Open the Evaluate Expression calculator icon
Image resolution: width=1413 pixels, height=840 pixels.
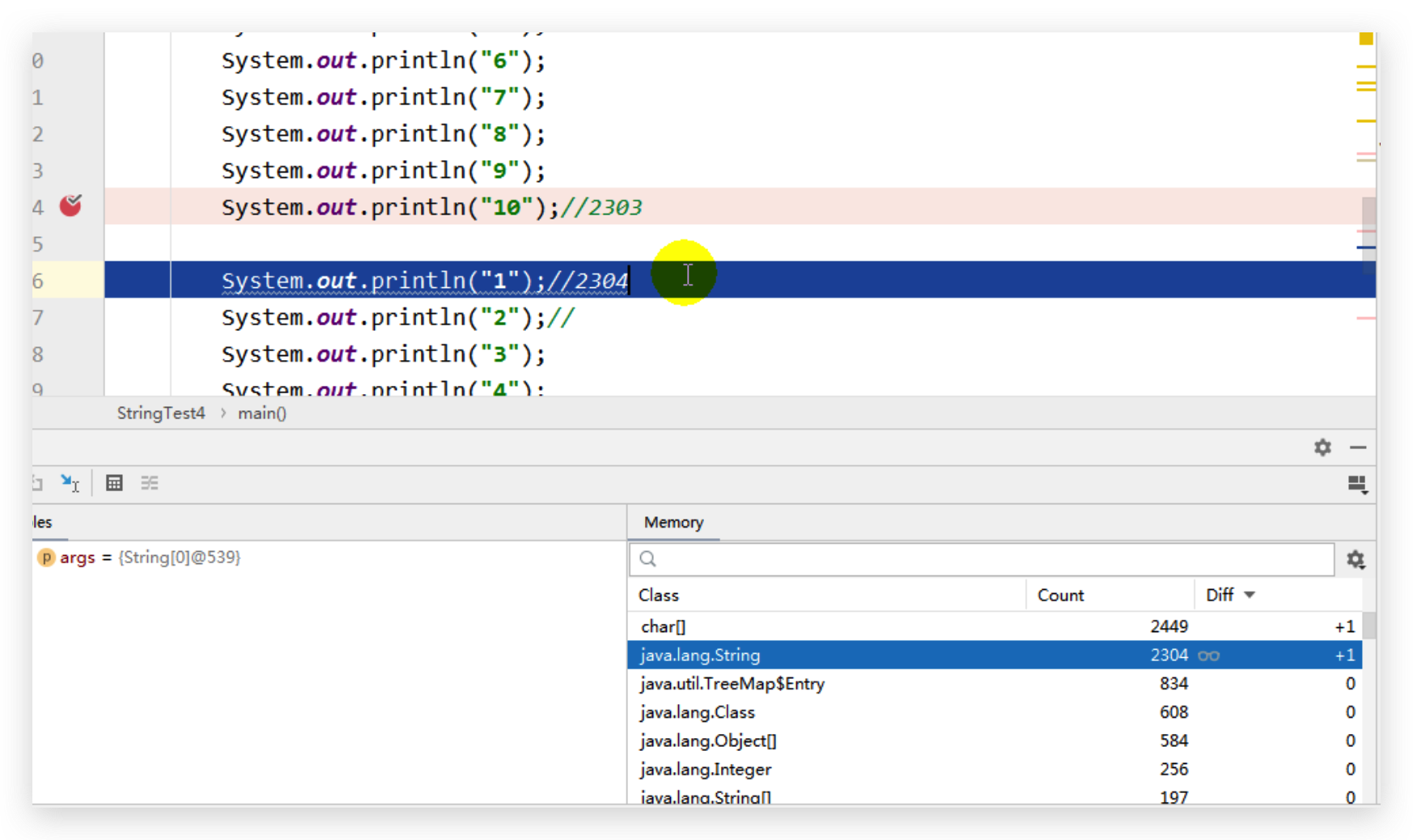pos(114,483)
